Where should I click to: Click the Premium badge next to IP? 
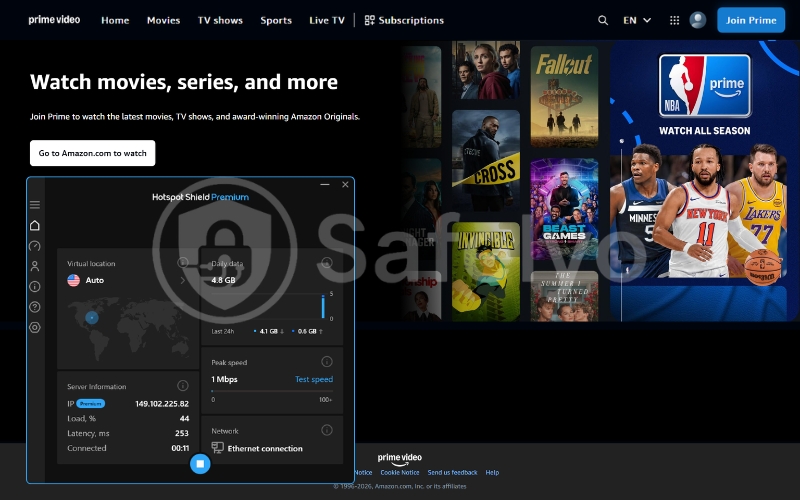(90, 404)
